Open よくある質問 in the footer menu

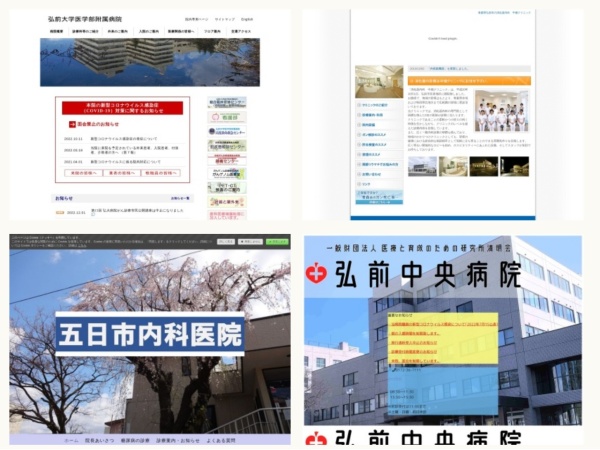(221, 440)
